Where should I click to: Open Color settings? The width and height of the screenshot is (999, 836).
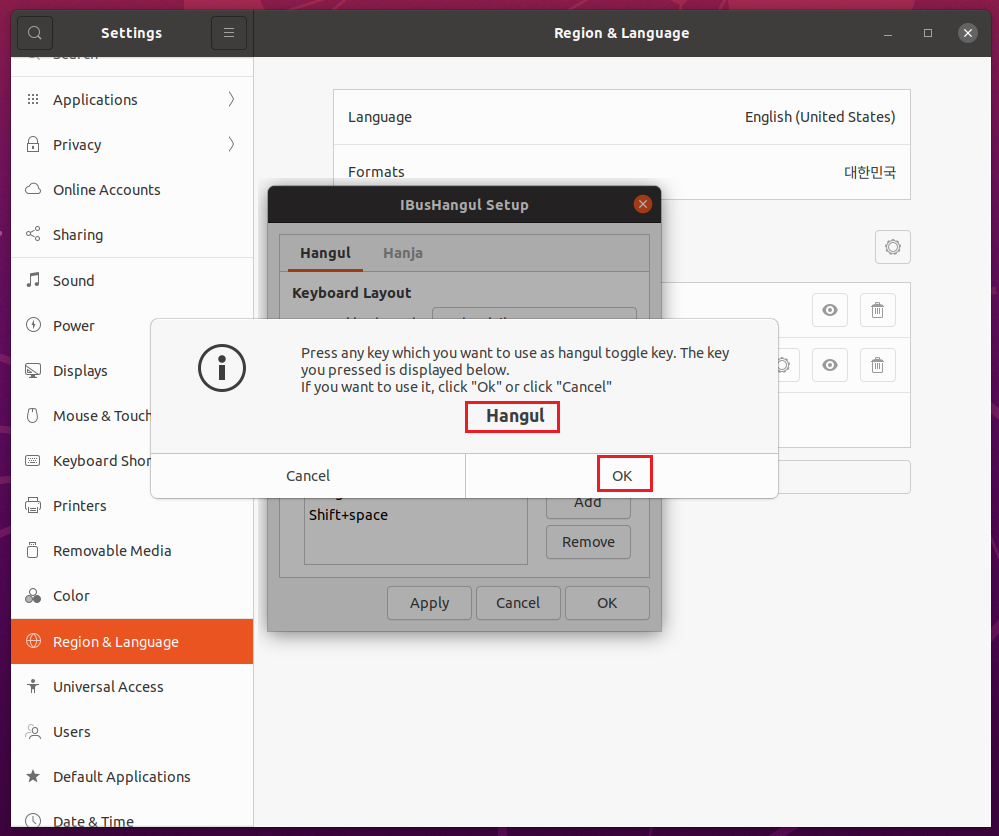click(x=132, y=596)
